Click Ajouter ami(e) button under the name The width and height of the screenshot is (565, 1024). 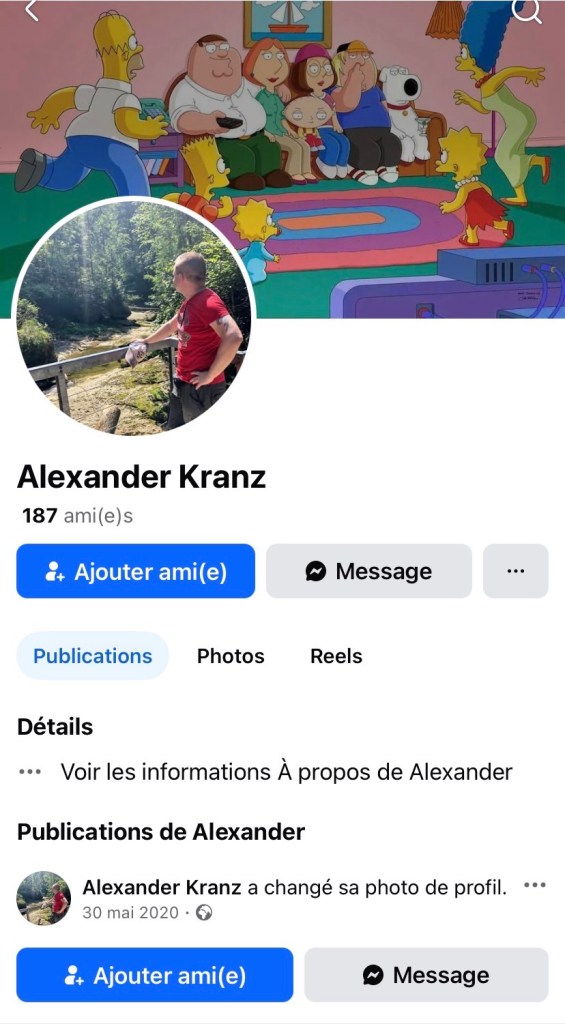[136, 571]
